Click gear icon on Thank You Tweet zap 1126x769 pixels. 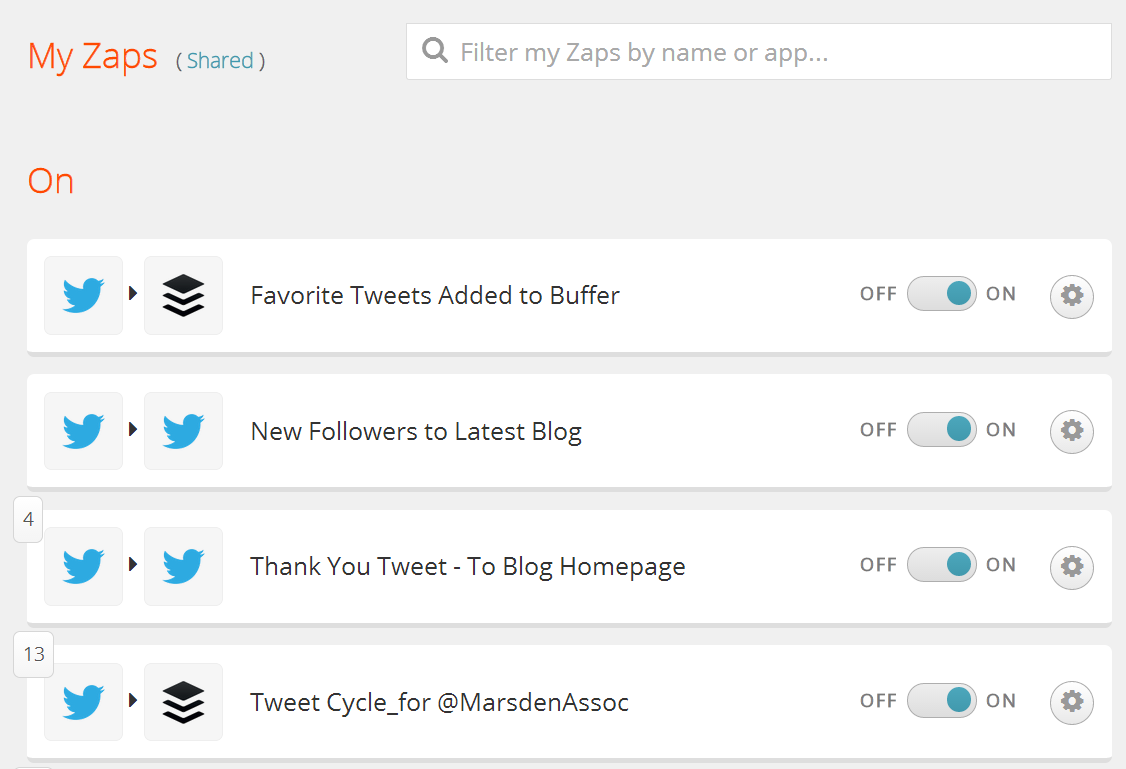click(x=1071, y=567)
